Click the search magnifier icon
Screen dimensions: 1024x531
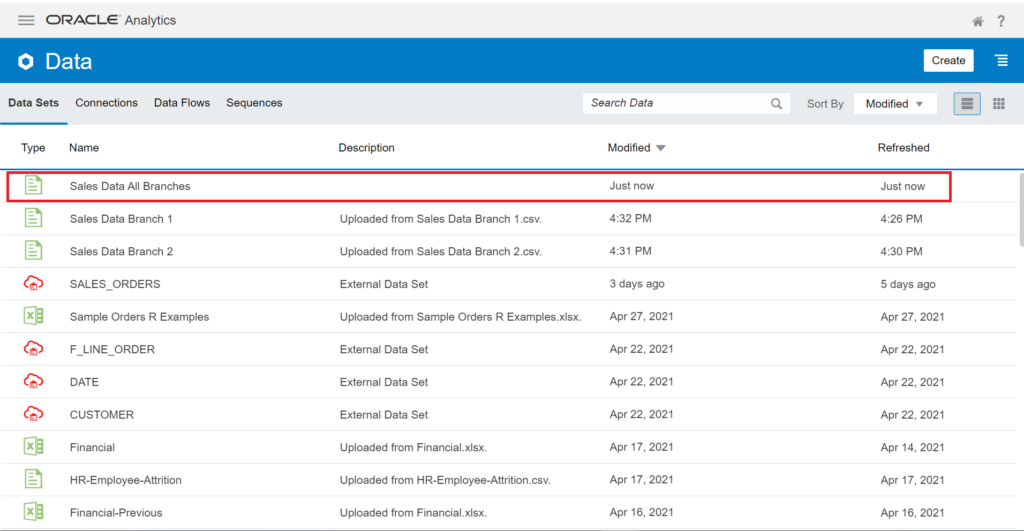776,103
